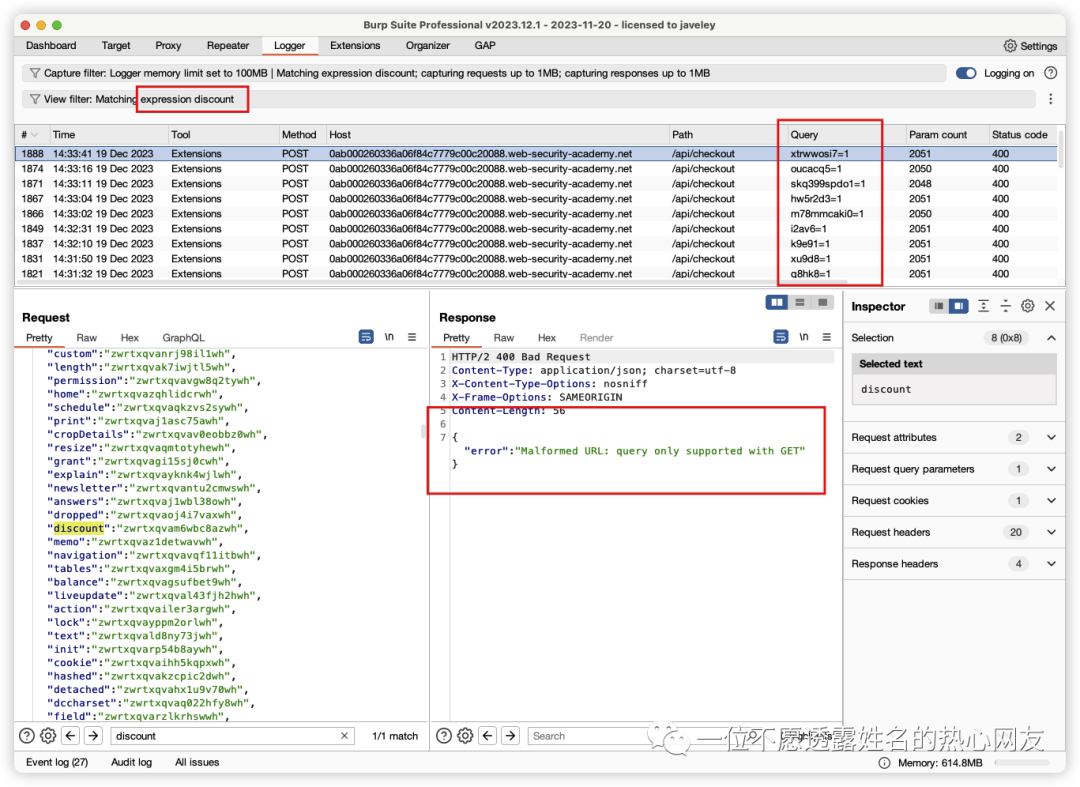This screenshot has width=1080, height=787.
Task: Open All issues
Action: pos(197,763)
